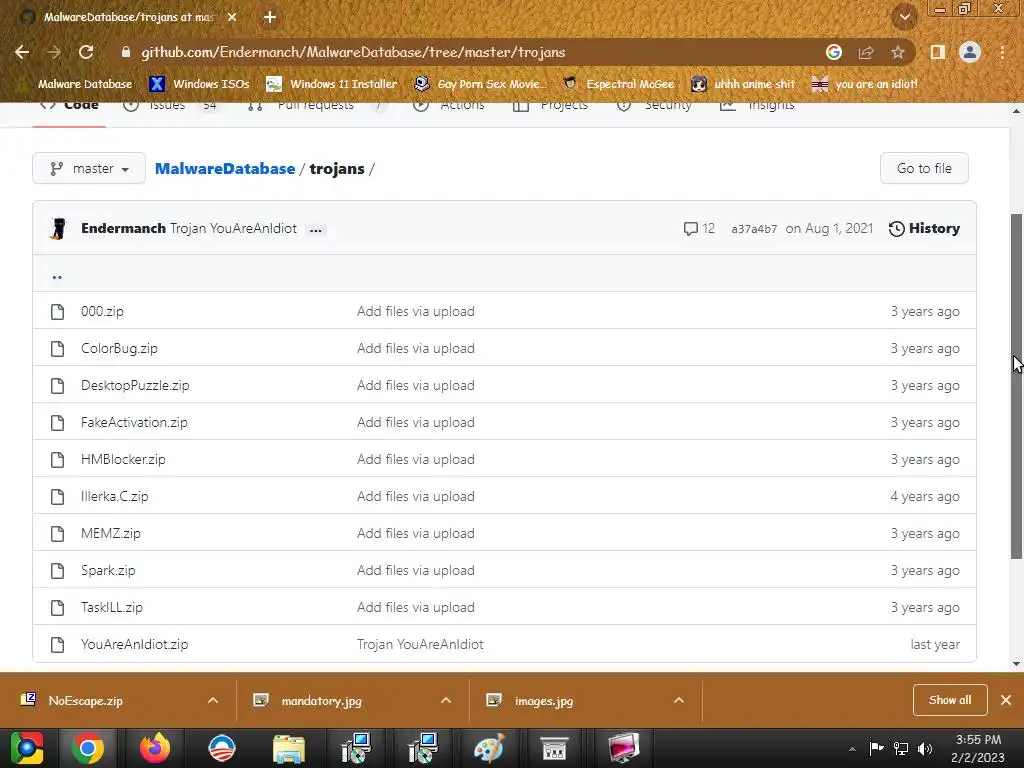Open ColorBug.zip file
This screenshot has width=1024, height=768.
click(x=119, y=349)
